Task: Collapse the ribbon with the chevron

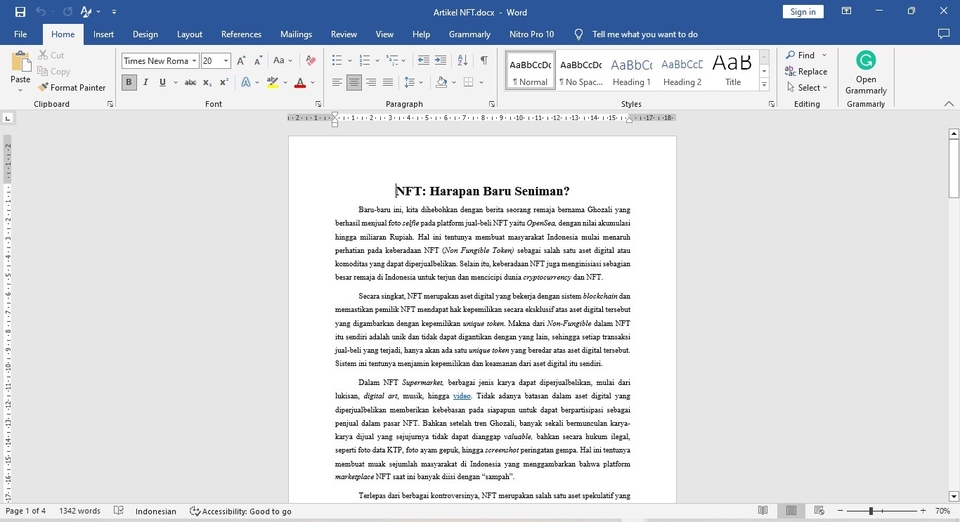Action: click(x=949, y=104)
